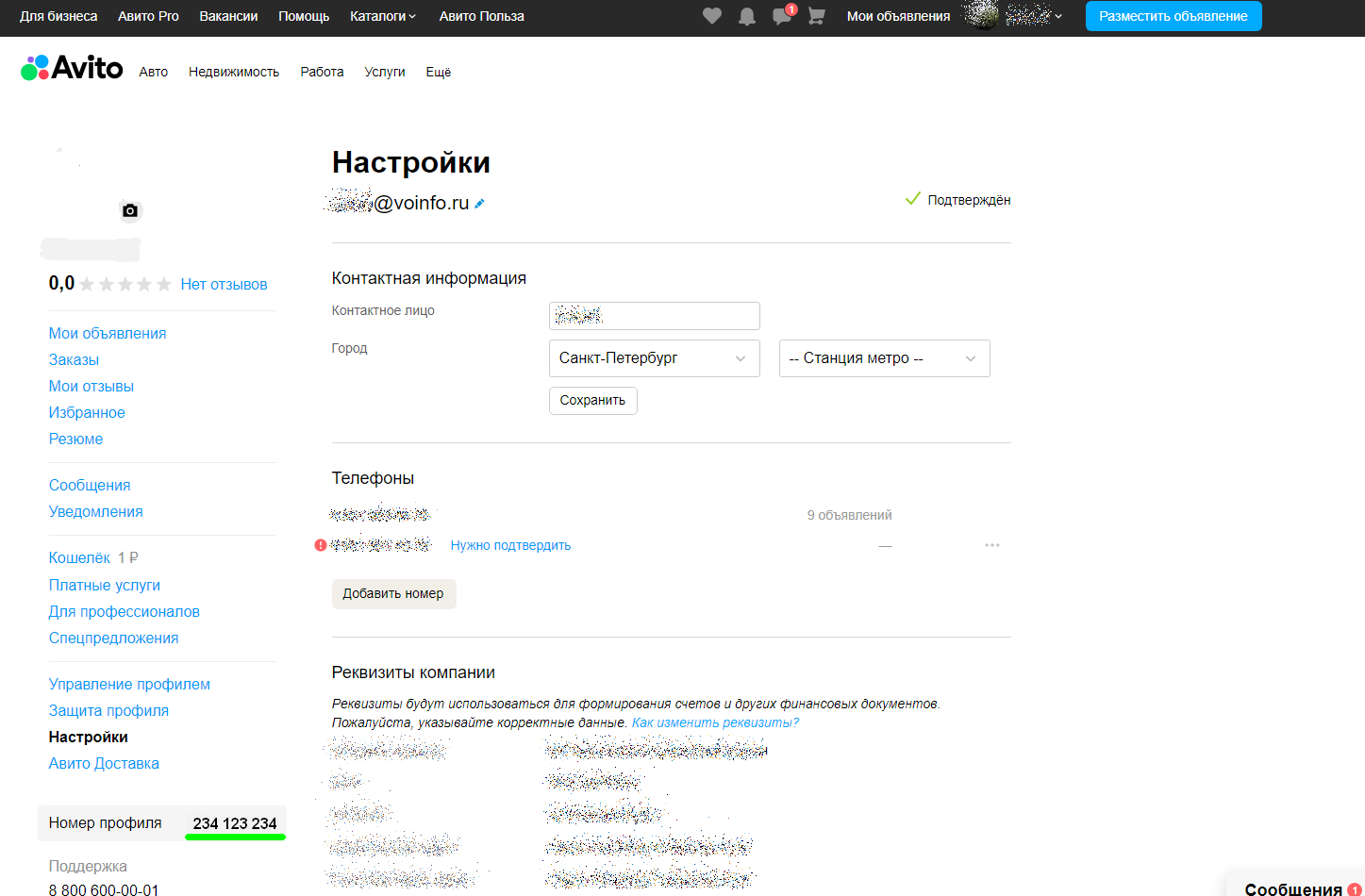This screenshot has height=896, width=1365.
Task: Open Управление профилем in sidebar
Action: [129, 684]
